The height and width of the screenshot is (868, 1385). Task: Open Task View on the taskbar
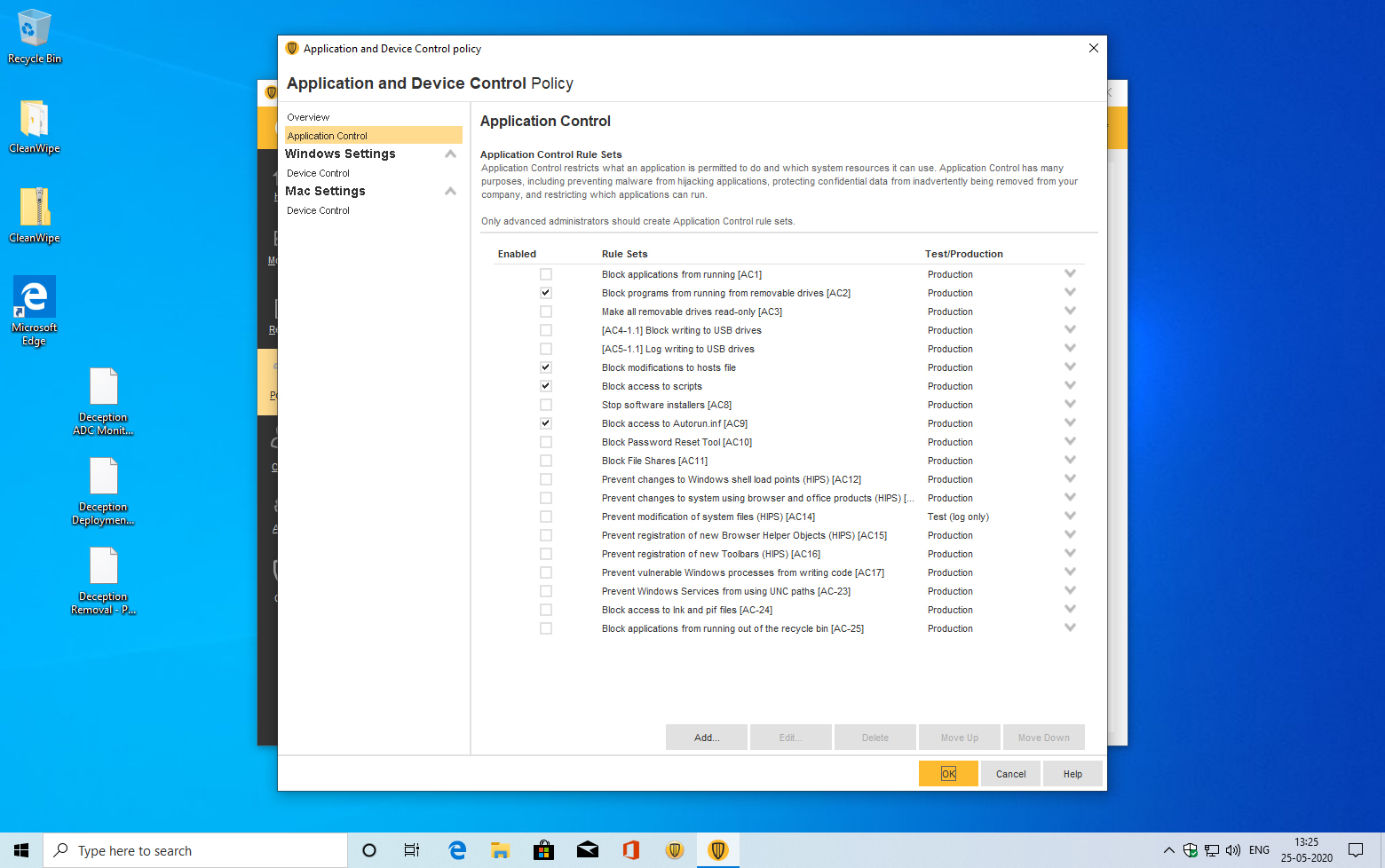(x=412, y=850)
